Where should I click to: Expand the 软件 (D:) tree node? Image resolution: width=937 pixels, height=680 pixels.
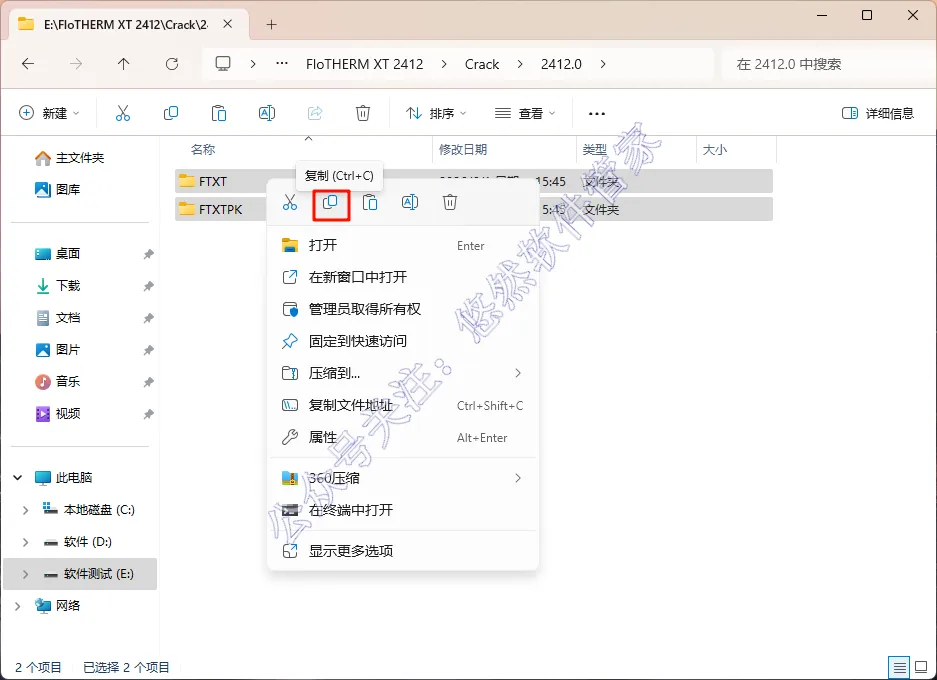tap(25, 542)
